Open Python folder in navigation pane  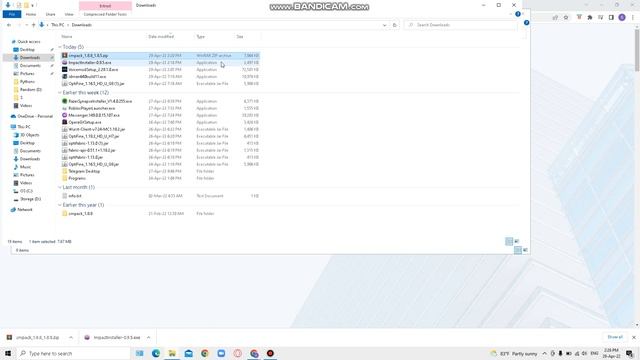coord(27,81)
